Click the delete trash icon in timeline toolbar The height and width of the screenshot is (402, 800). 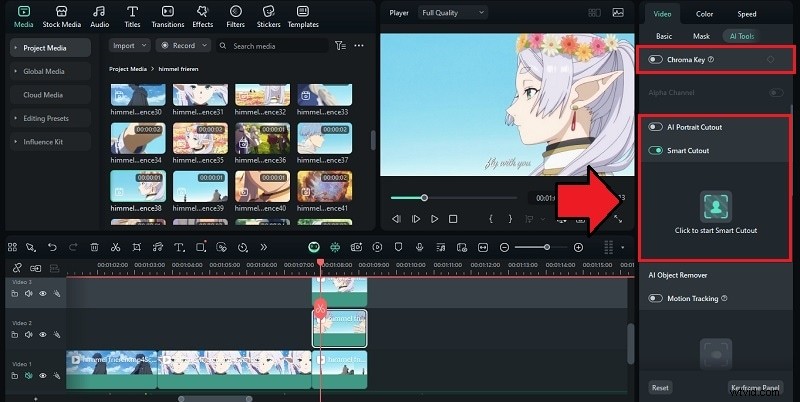[x=94, y=247]
